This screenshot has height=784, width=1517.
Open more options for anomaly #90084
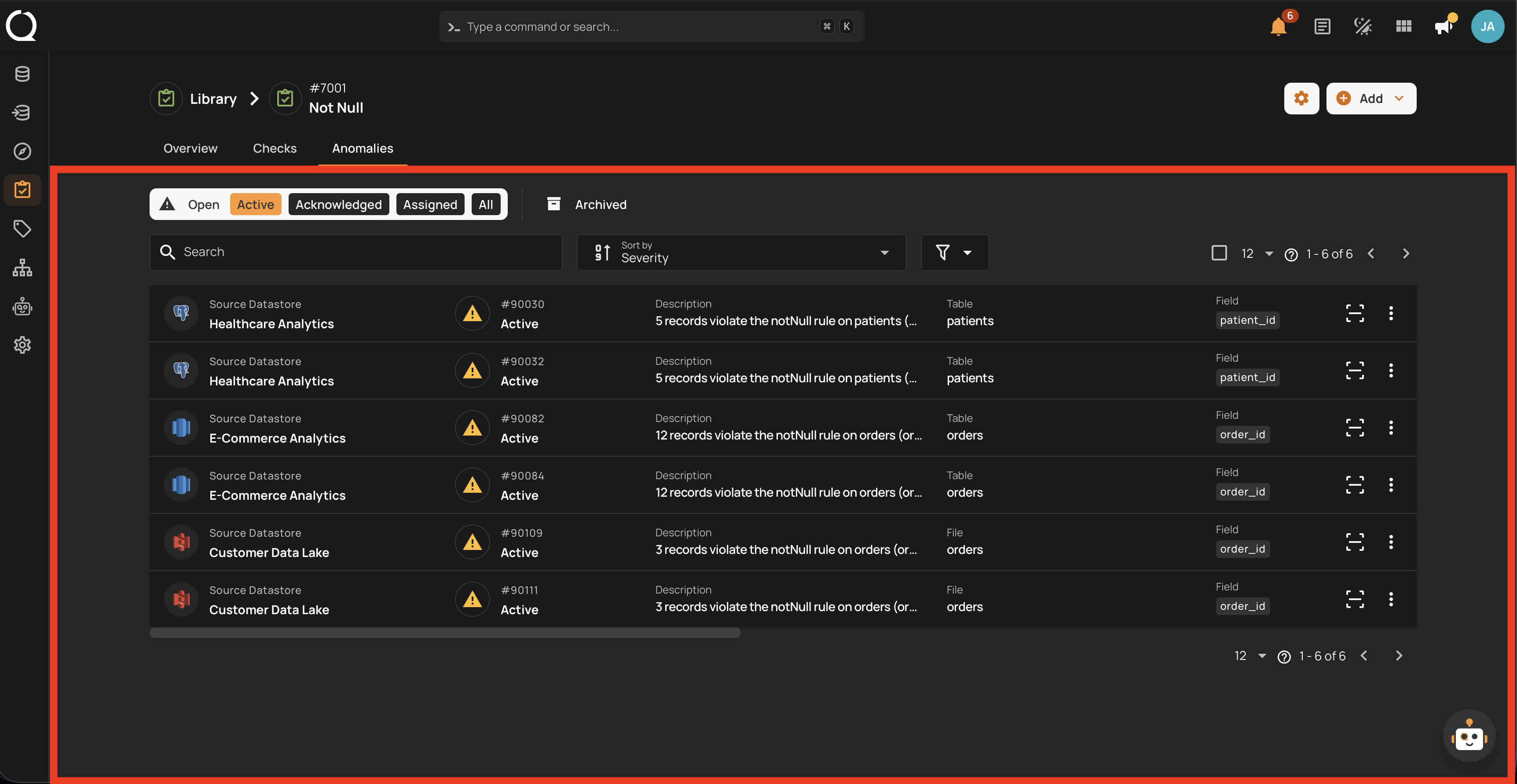pyautogui.click(x=1391, y=485)
